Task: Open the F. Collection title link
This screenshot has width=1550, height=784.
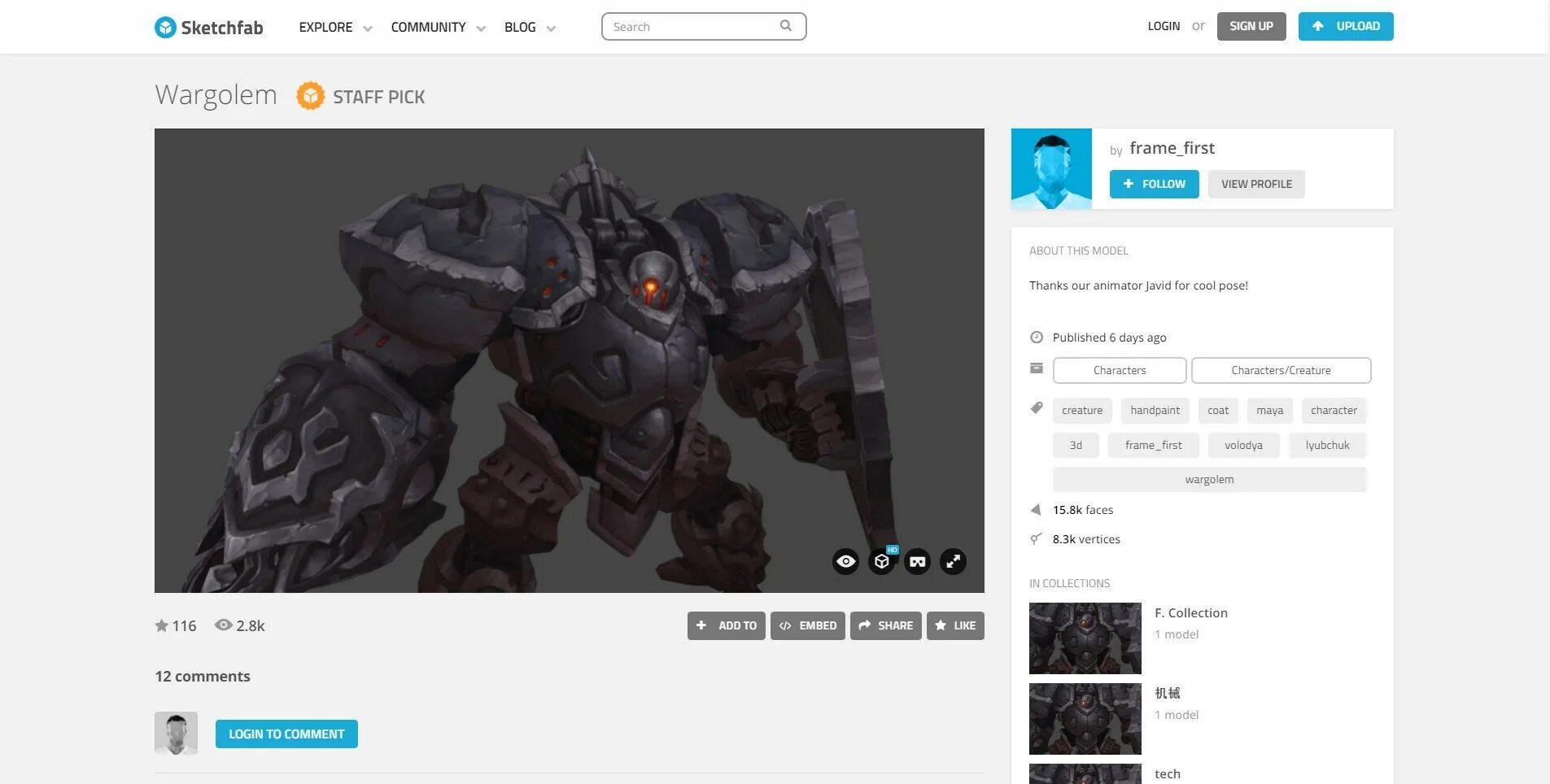Action: coord(1191,613)
